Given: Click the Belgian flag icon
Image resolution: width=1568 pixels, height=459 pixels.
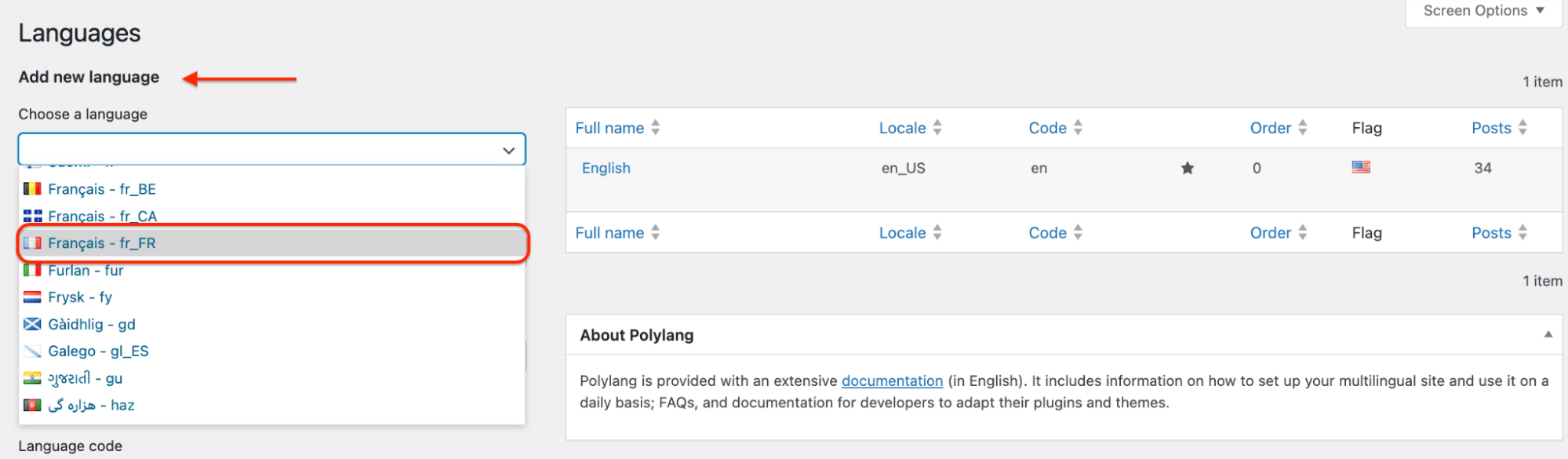Looking at the screenshot, I should point(32,188).
